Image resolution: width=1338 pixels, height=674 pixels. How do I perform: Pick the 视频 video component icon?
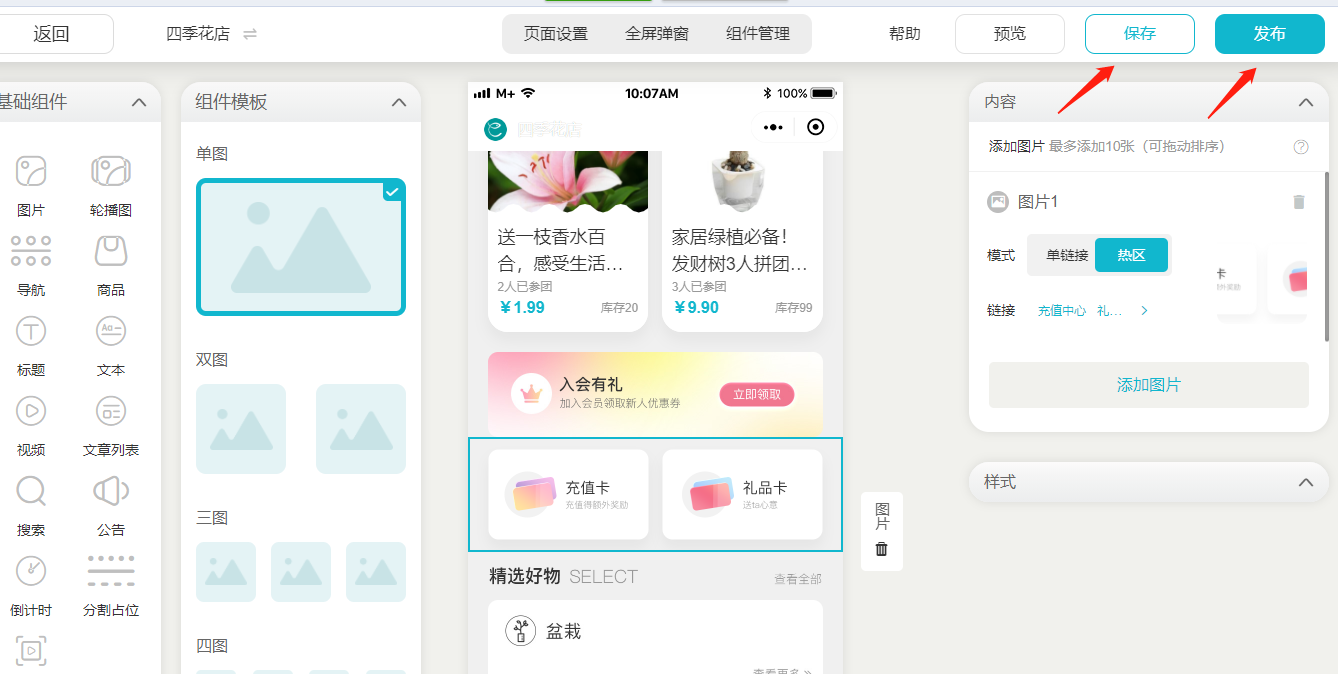coord(31,411)
